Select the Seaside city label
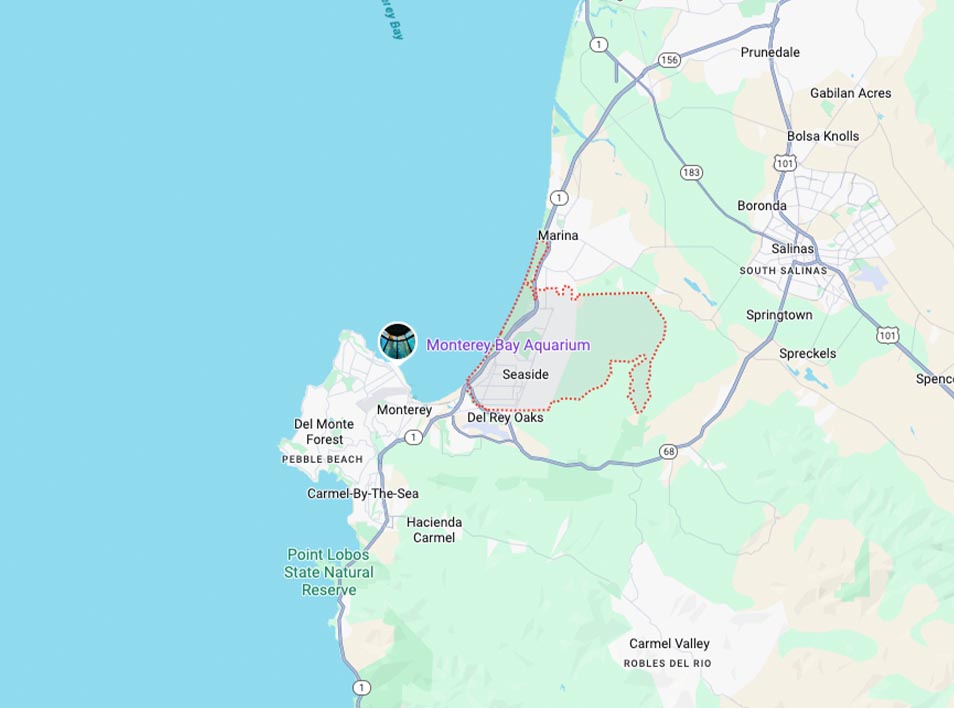The height and width of the screenshot is (708, 954). tap(526, 374)
